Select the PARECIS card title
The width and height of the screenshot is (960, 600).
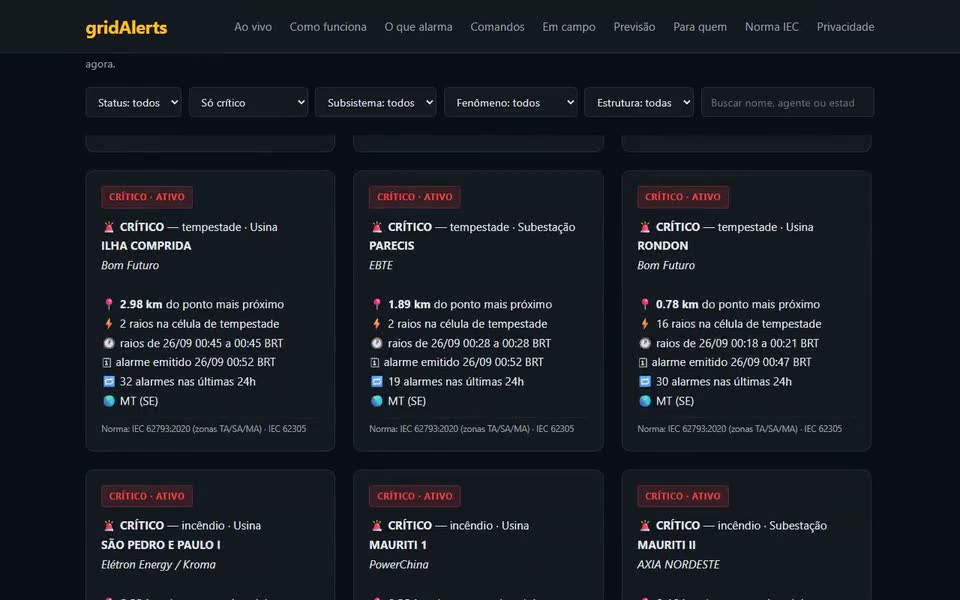coord(392,246)
